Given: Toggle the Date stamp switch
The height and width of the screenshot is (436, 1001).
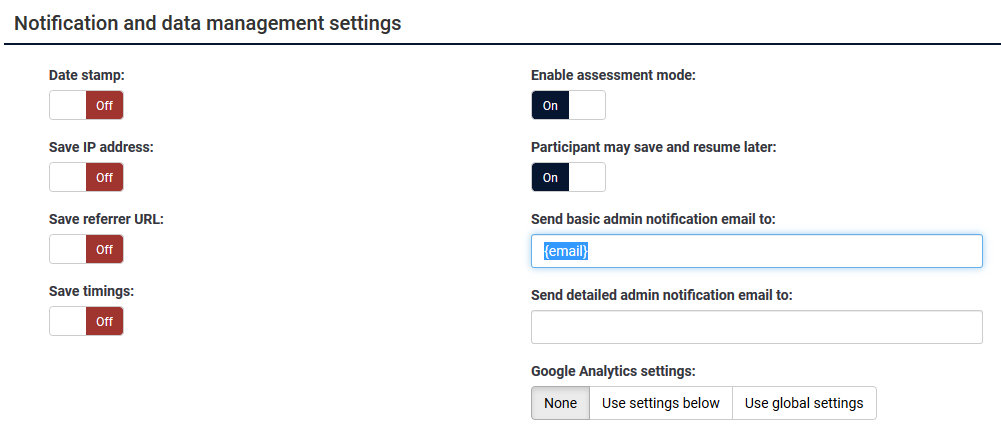Looking at the screenshot, I should (86, 105).
